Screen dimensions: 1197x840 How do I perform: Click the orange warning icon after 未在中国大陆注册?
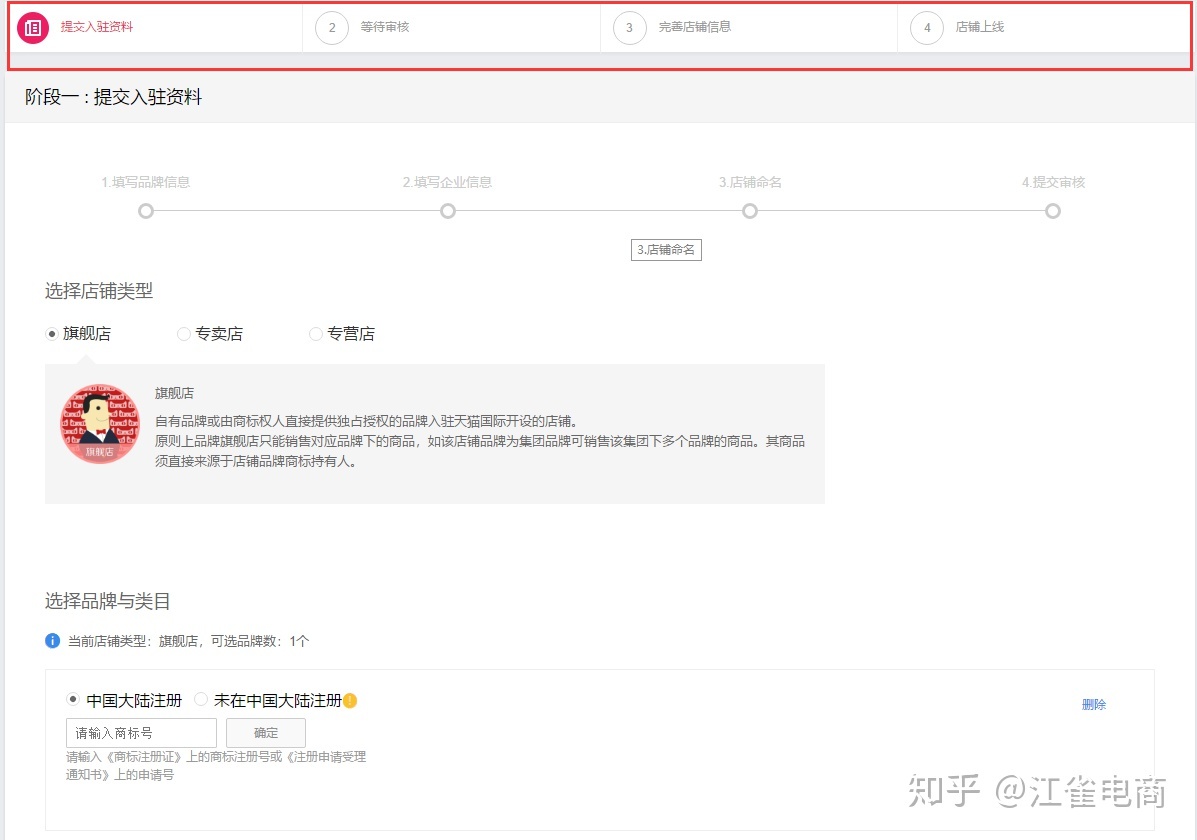click(x=352, y=700)
